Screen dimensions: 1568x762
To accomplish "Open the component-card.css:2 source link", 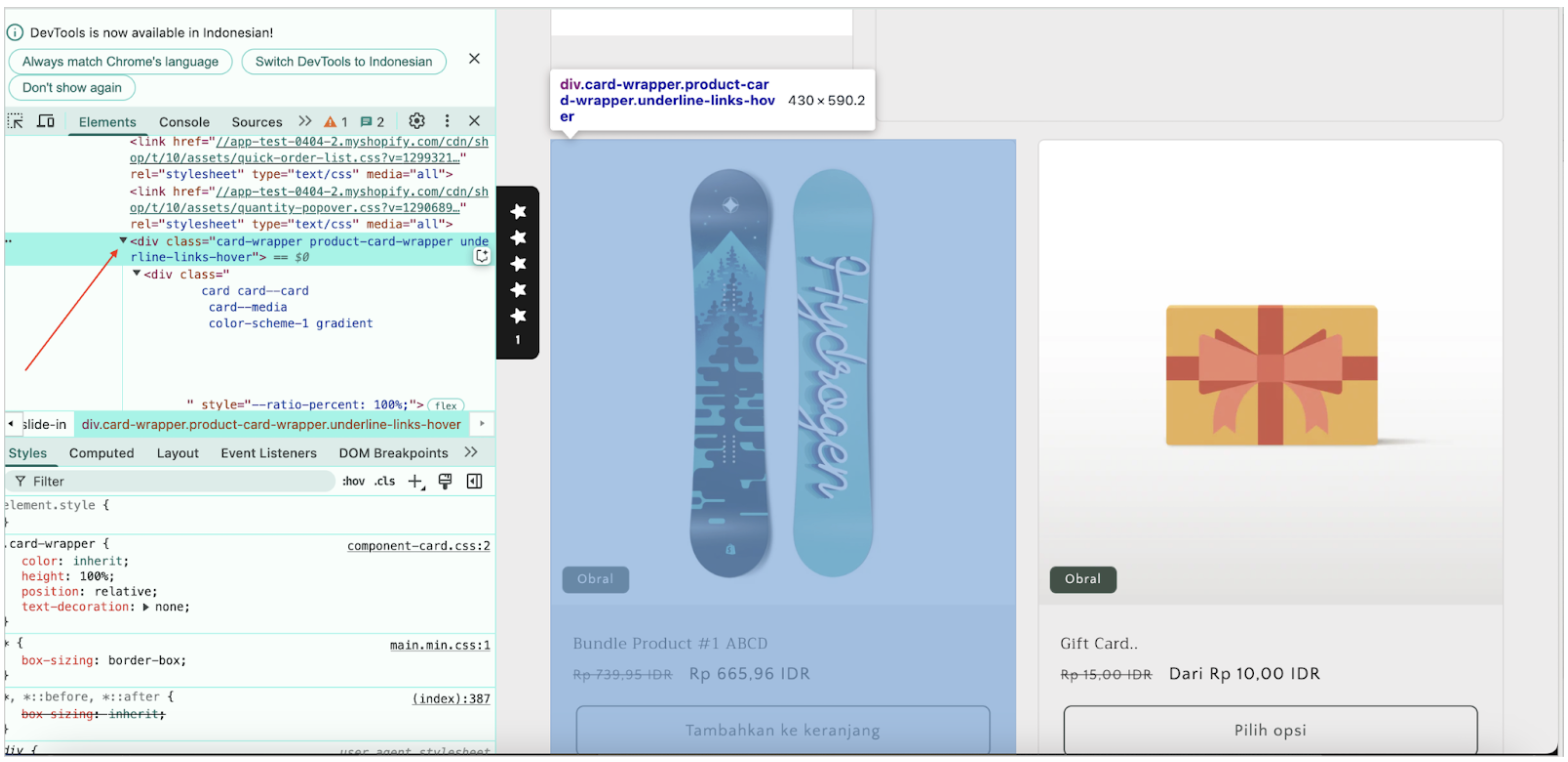I will [x=419, y=546].
